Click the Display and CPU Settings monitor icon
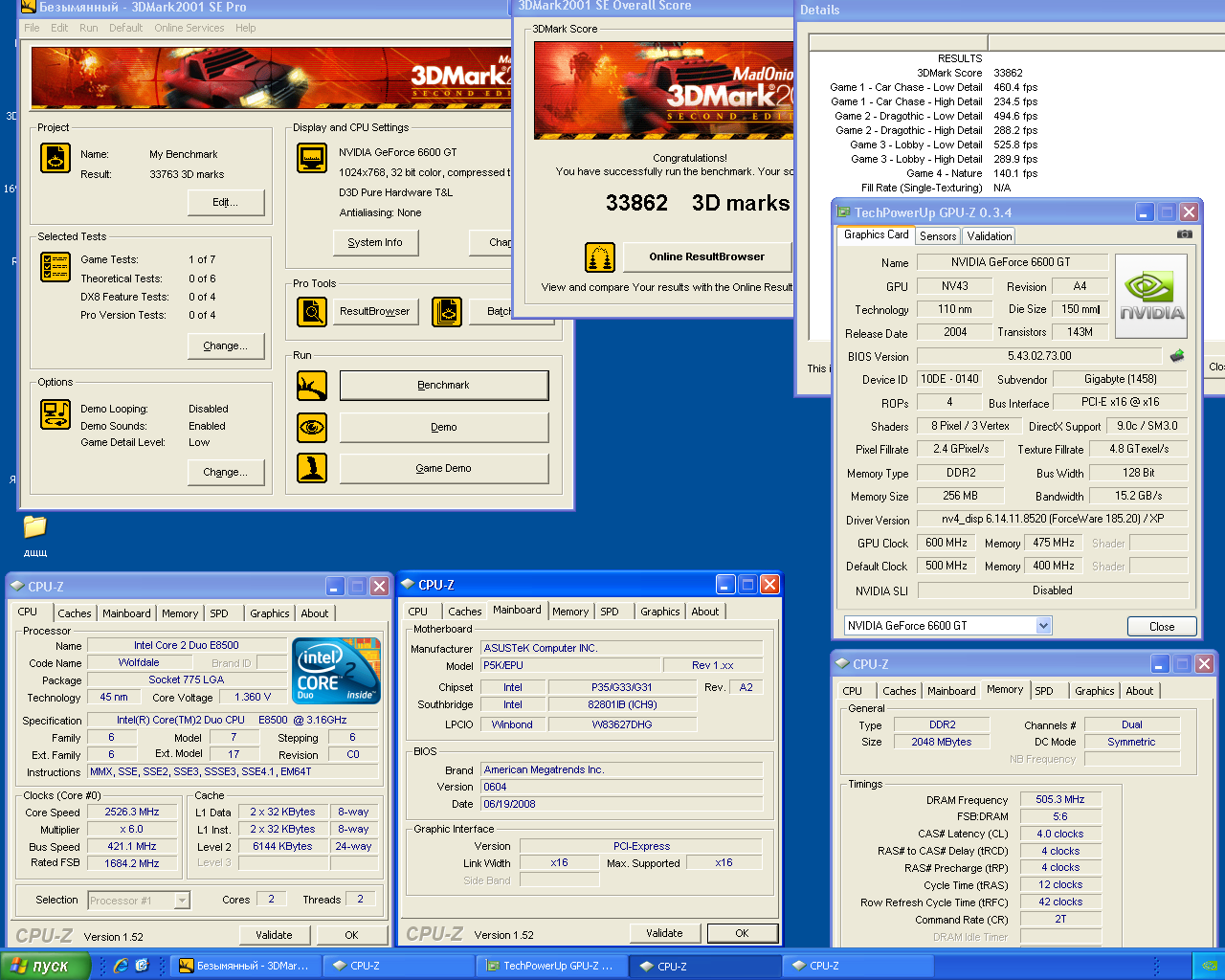The width and height of the screenshot is (1225, 980). pos(312,158)
